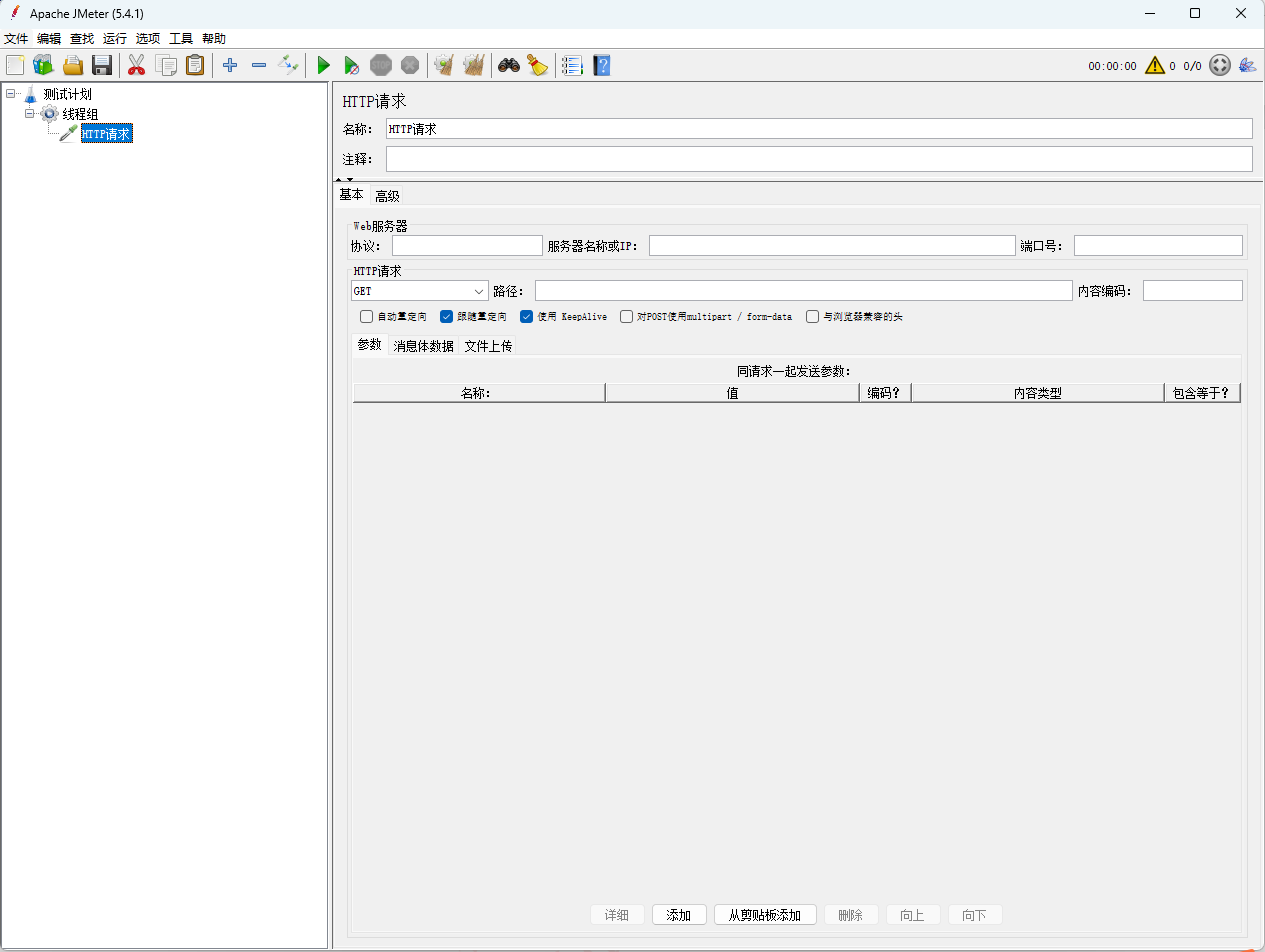The image size is (1265, 952).
Task: Click the Expand All plus icon
Action: click(x=230, y=66)
